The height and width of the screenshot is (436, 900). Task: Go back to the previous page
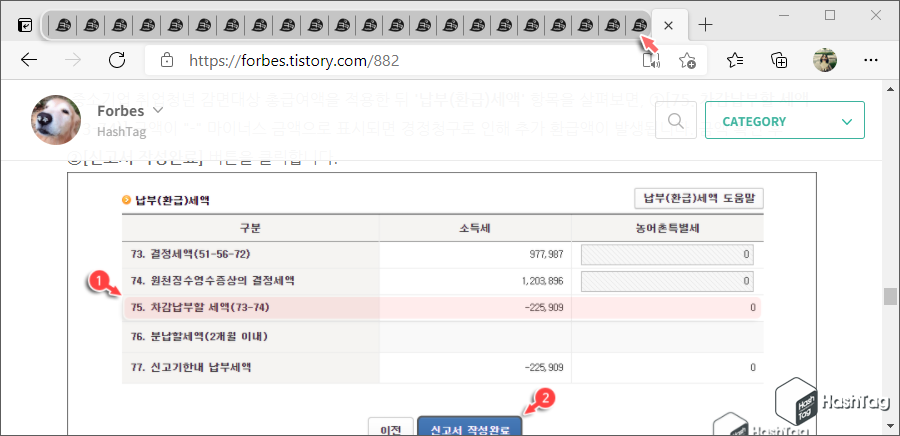pyautogui.click(x=29, y=60)
